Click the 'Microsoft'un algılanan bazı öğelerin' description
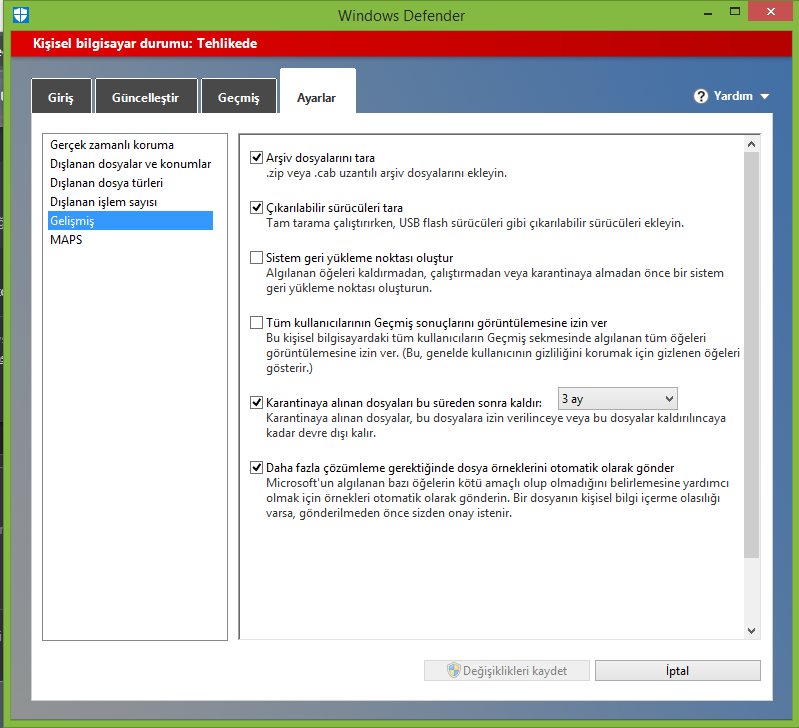This screenshot has width=799, height=728. (x=497, y=498)
